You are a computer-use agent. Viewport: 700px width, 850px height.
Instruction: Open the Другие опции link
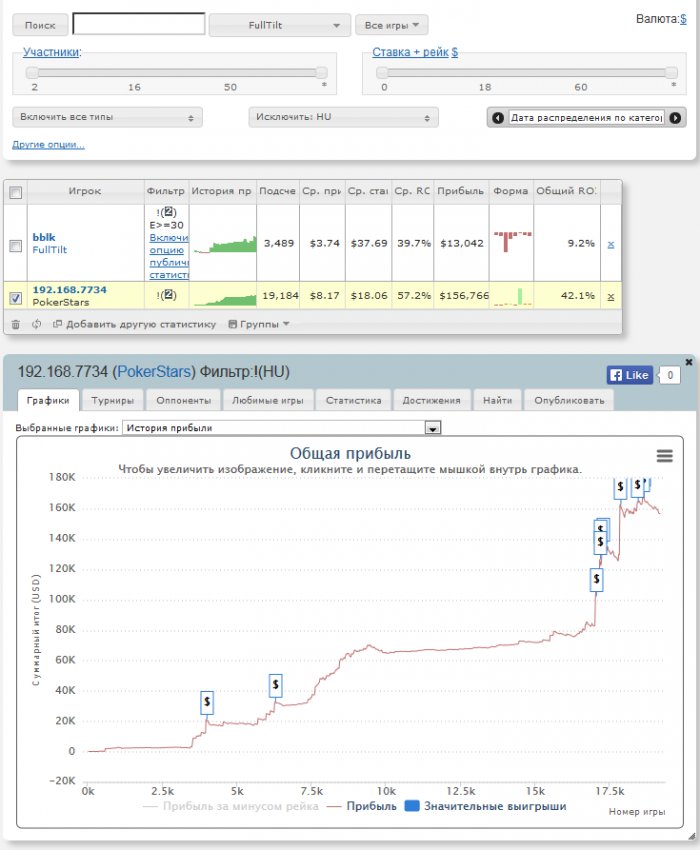pos(48,145)
